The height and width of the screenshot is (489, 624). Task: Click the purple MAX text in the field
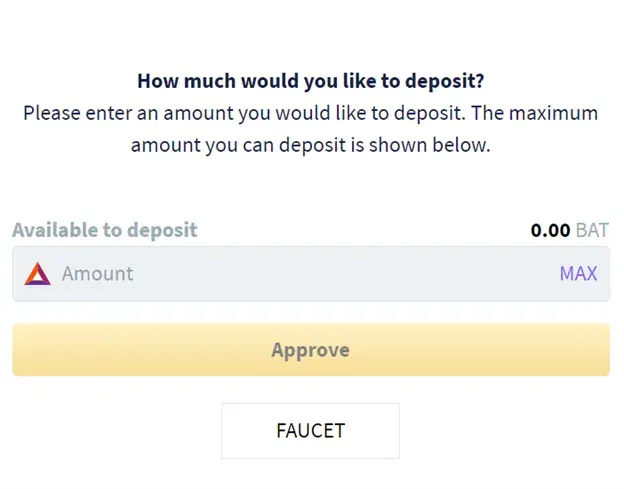(578, 274)
